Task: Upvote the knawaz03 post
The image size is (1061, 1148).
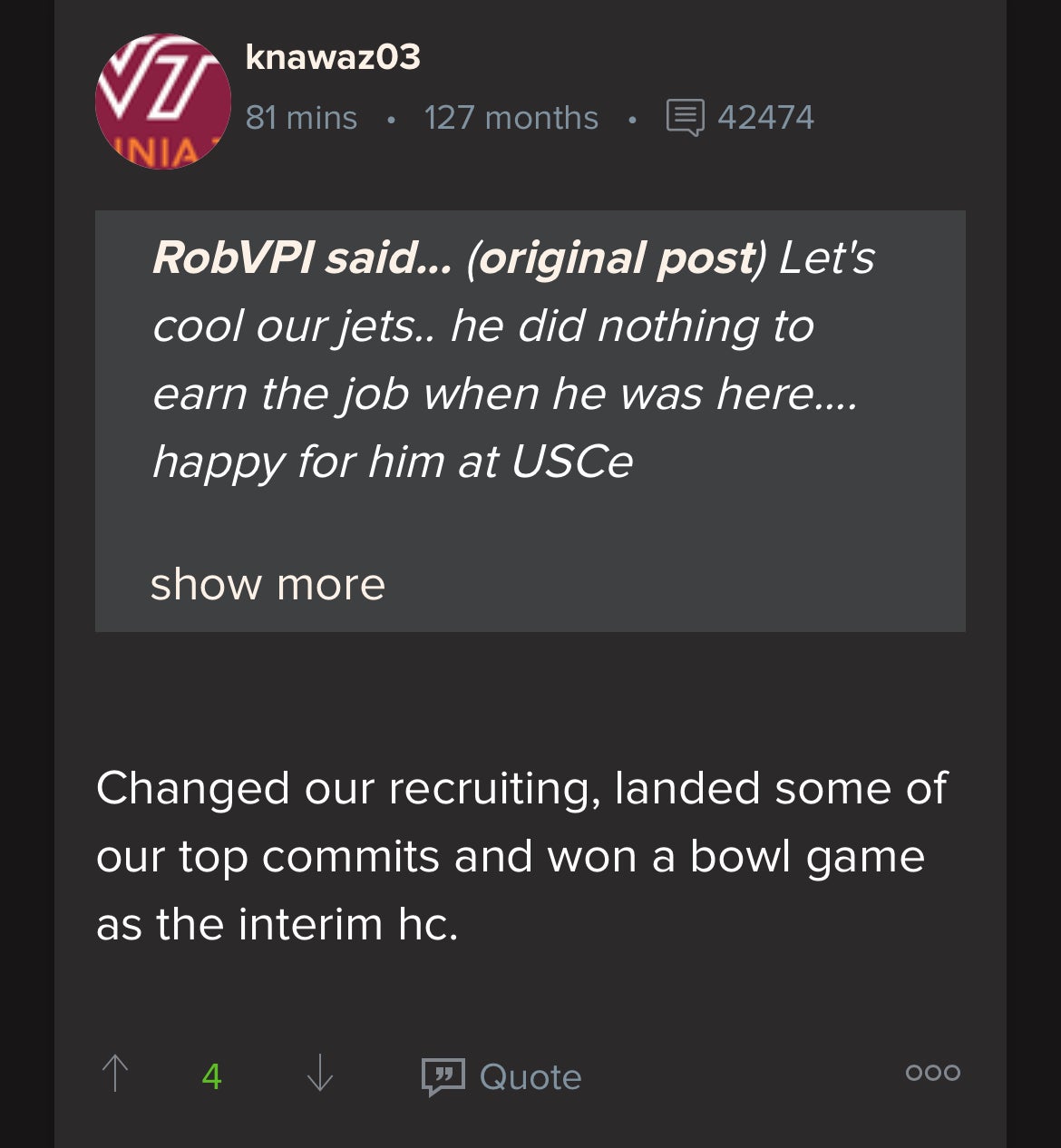Action: point(115,1074)
